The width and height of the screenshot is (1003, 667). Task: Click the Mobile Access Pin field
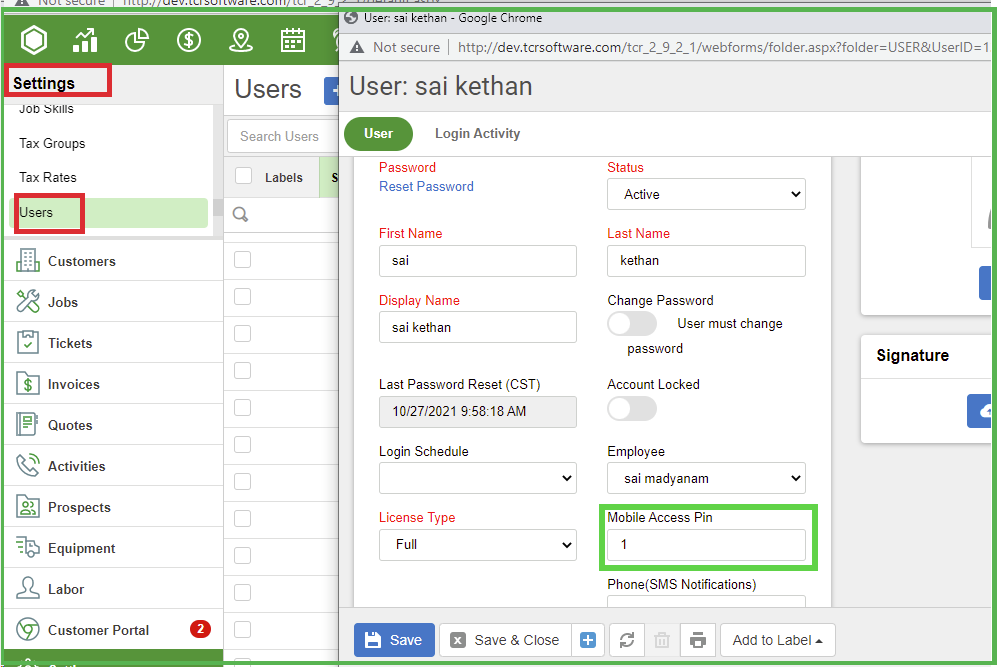point(706,545)
